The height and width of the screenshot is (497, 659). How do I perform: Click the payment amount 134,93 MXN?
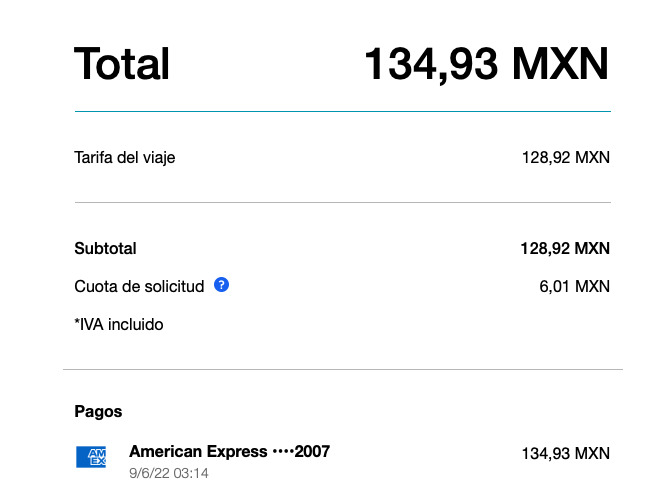pos(566,454)
